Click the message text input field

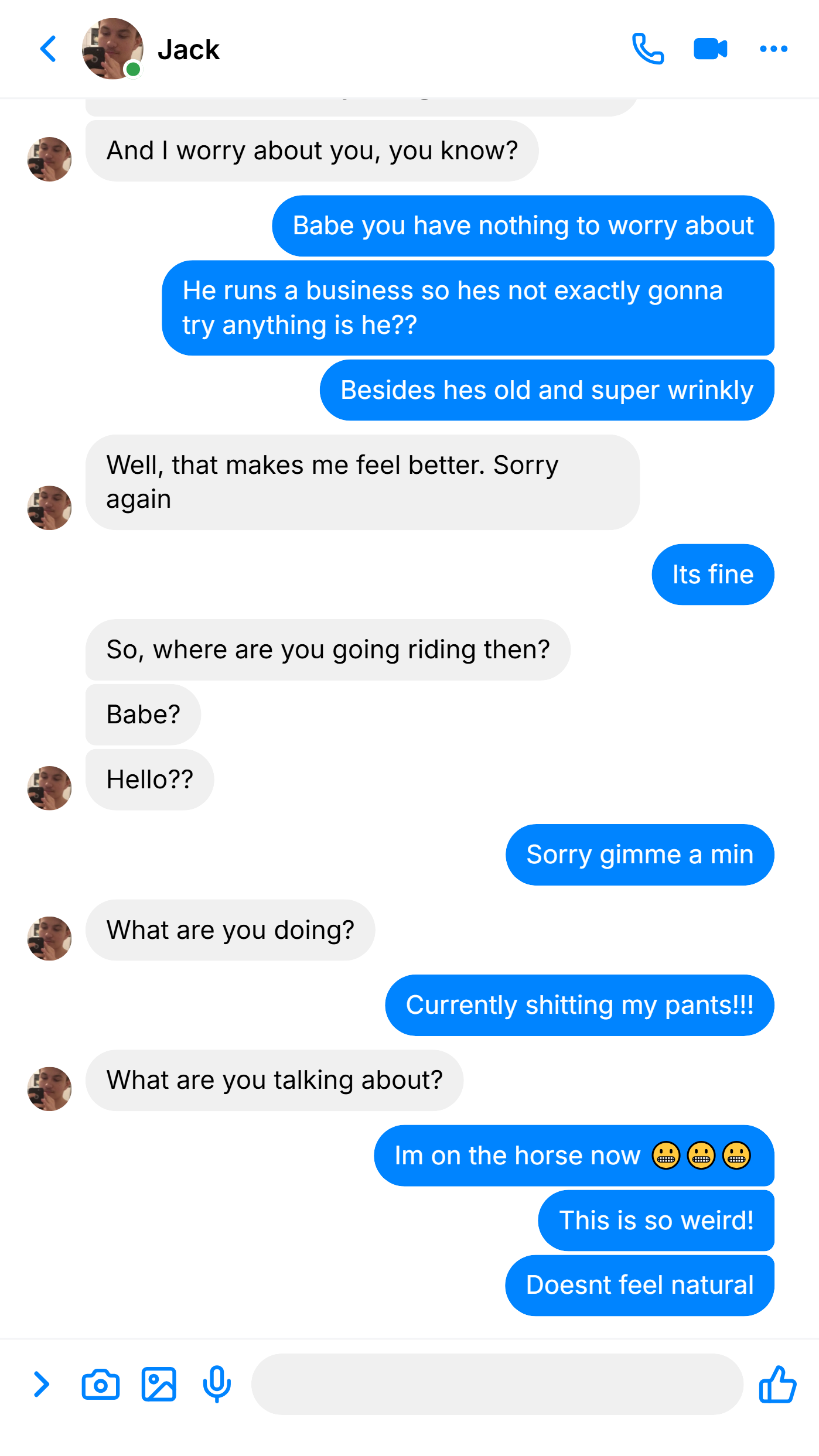pyautogui.click(x=497, y=1385)
